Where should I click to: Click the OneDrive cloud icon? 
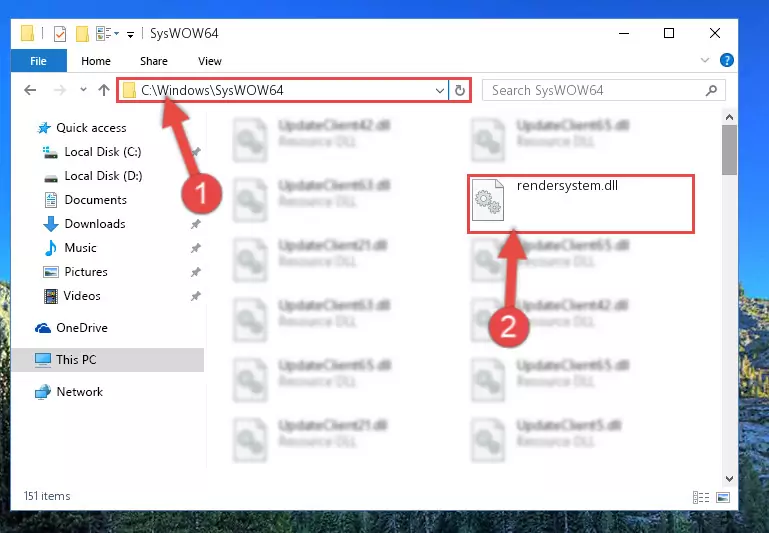tap(43, 328)
